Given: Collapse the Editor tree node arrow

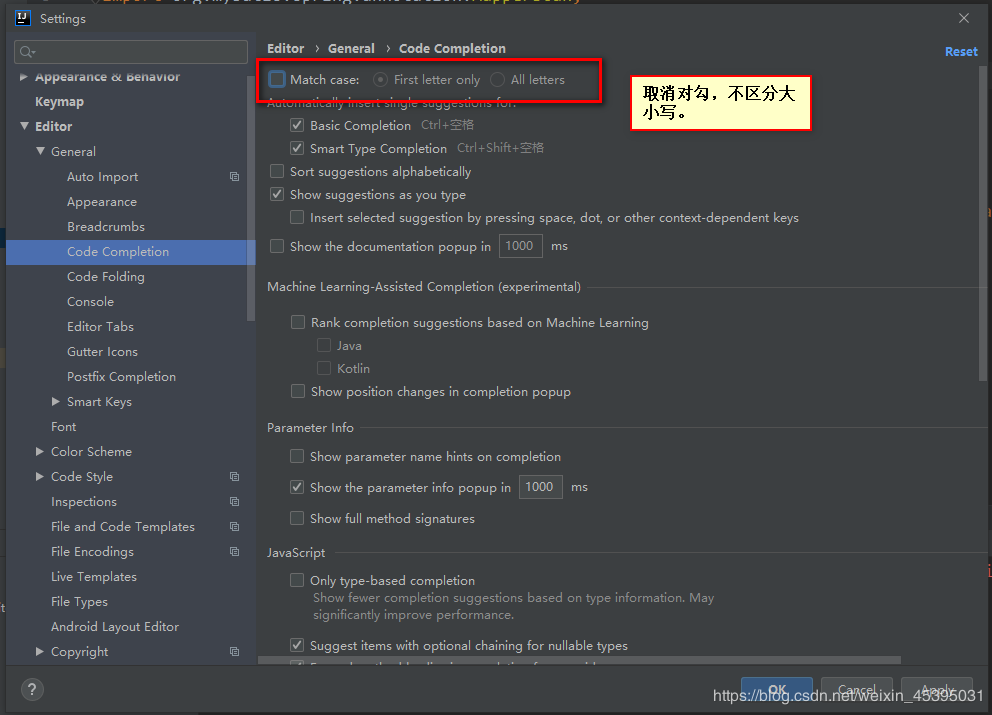Looking at the screenshot, I should [24, 126].
